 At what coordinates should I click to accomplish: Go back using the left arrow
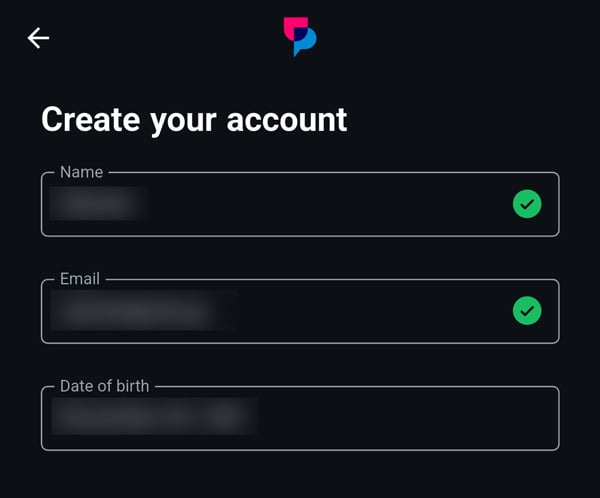tap(38, 38)
